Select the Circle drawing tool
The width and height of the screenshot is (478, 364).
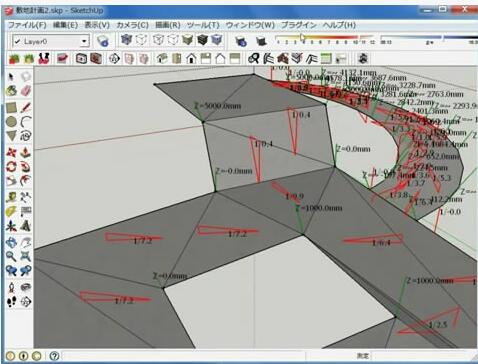[11, 122]
